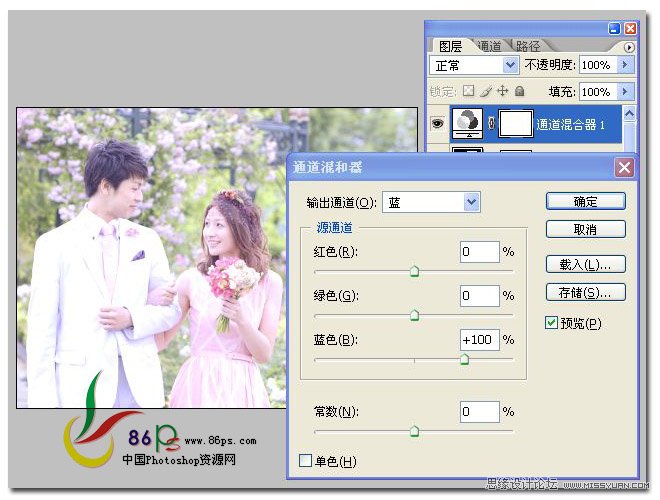Open the 输出通道 dropdown
The image size is (660, 500).
[471, 202]
